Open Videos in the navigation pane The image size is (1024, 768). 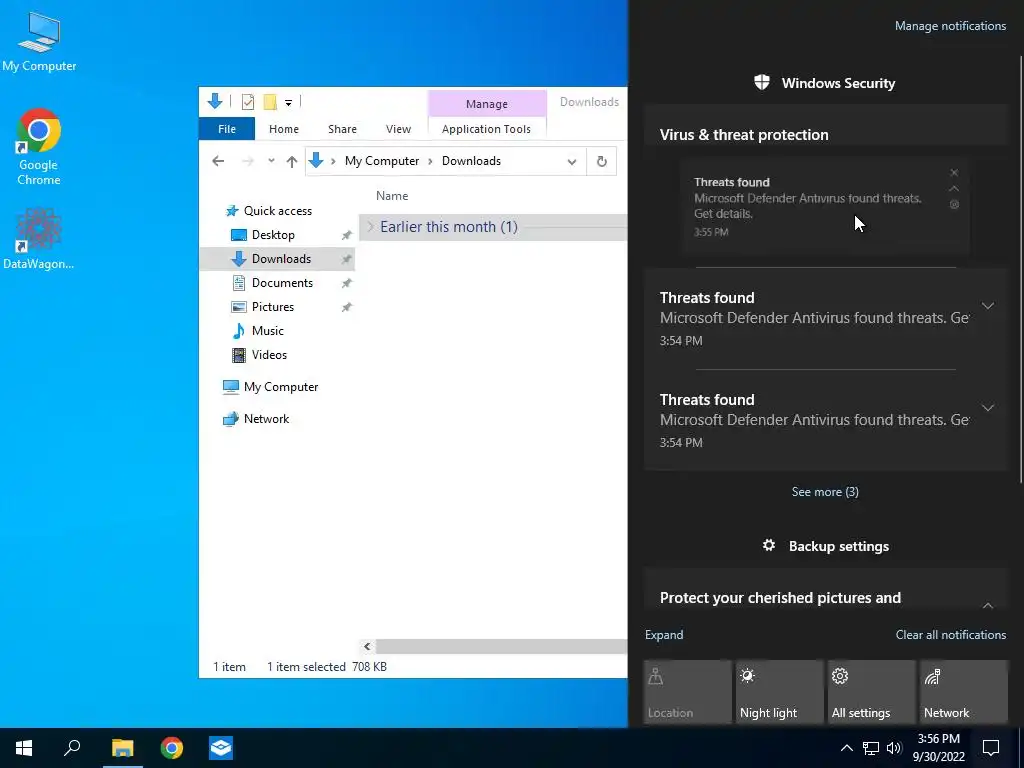tap(269, 355)
